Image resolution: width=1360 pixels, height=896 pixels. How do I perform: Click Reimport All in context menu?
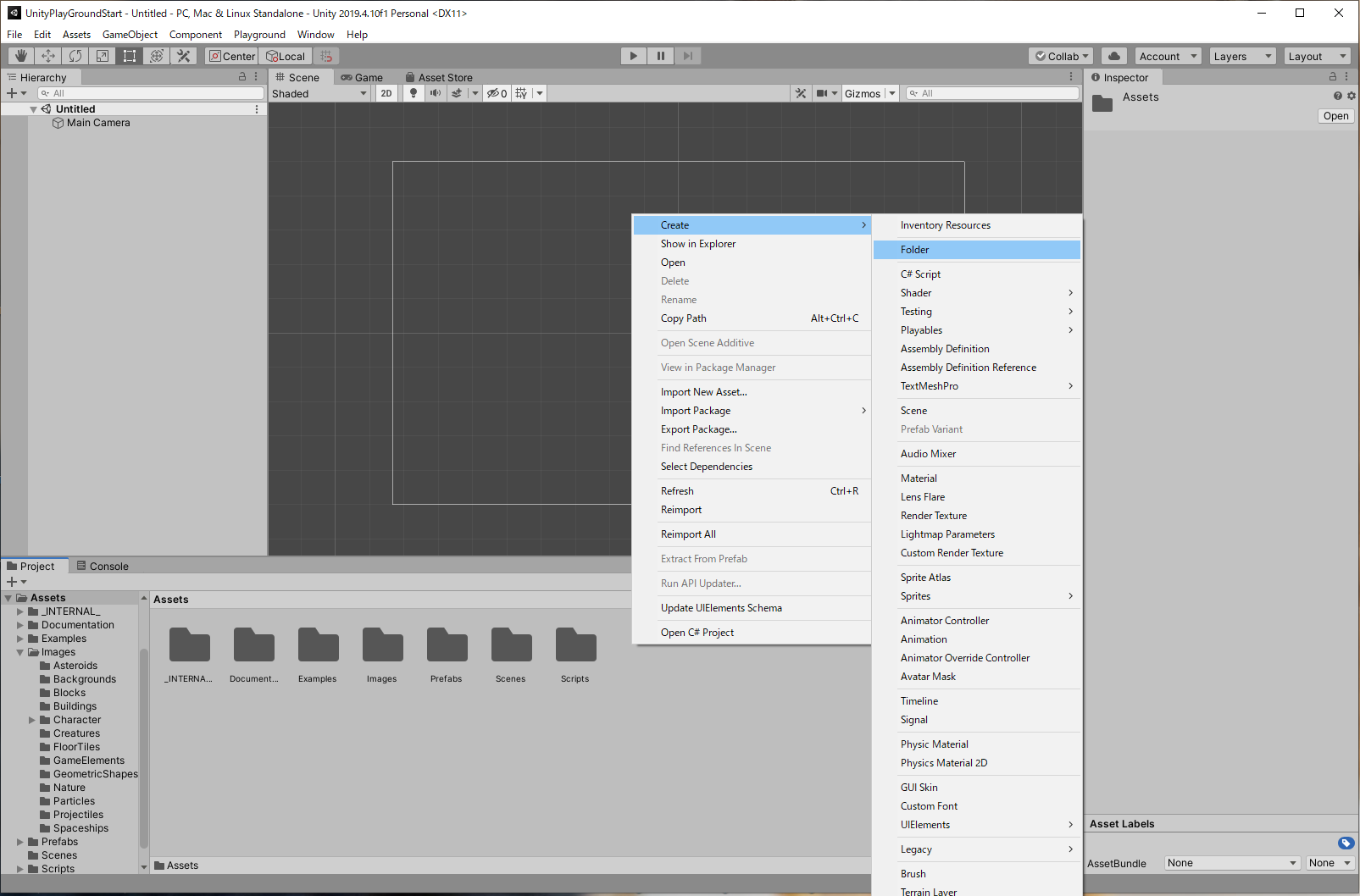[752, 534]
